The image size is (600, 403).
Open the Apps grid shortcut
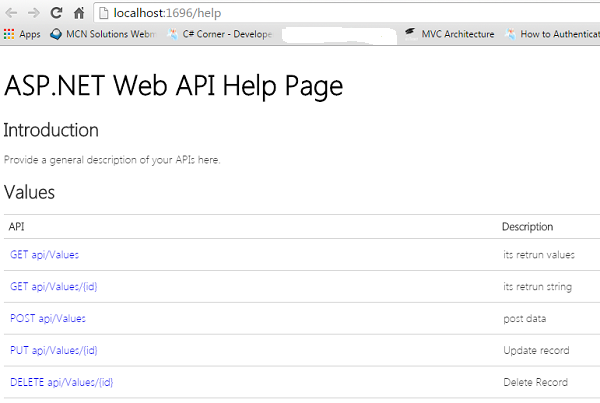coord(22,34)
